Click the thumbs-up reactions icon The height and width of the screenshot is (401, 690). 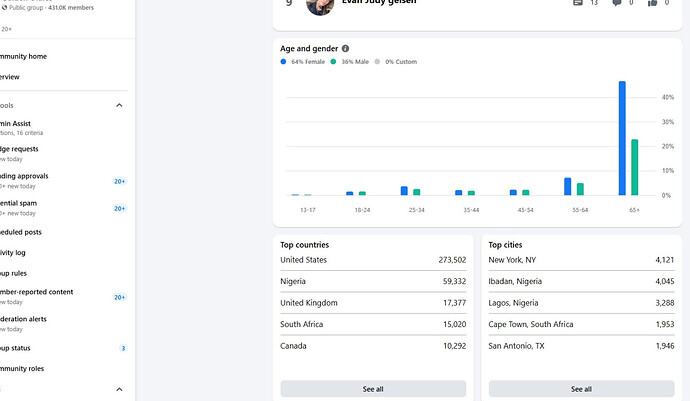click(x=653, y=3)
